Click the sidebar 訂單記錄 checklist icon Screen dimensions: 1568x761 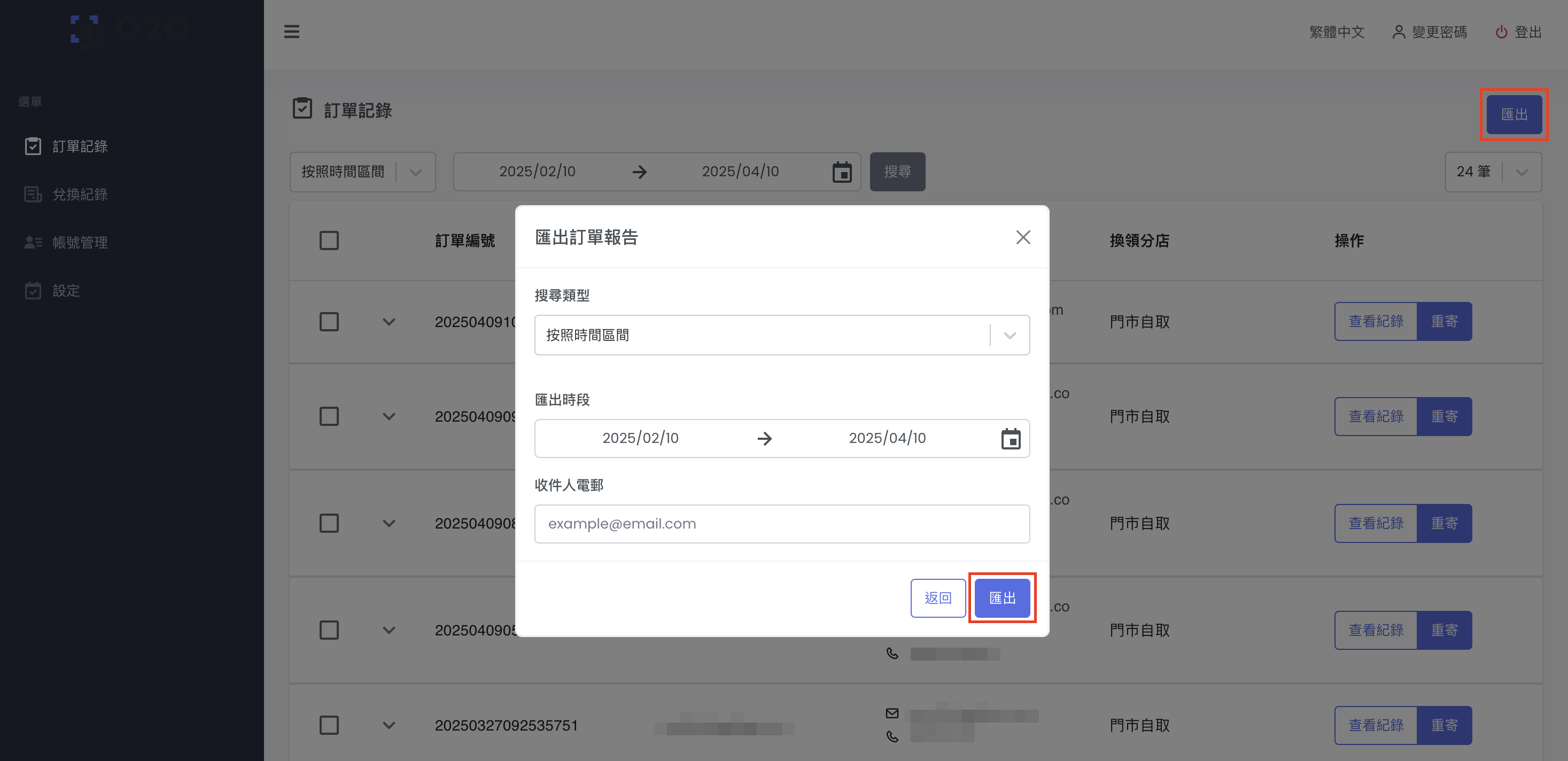pos(33,146)
